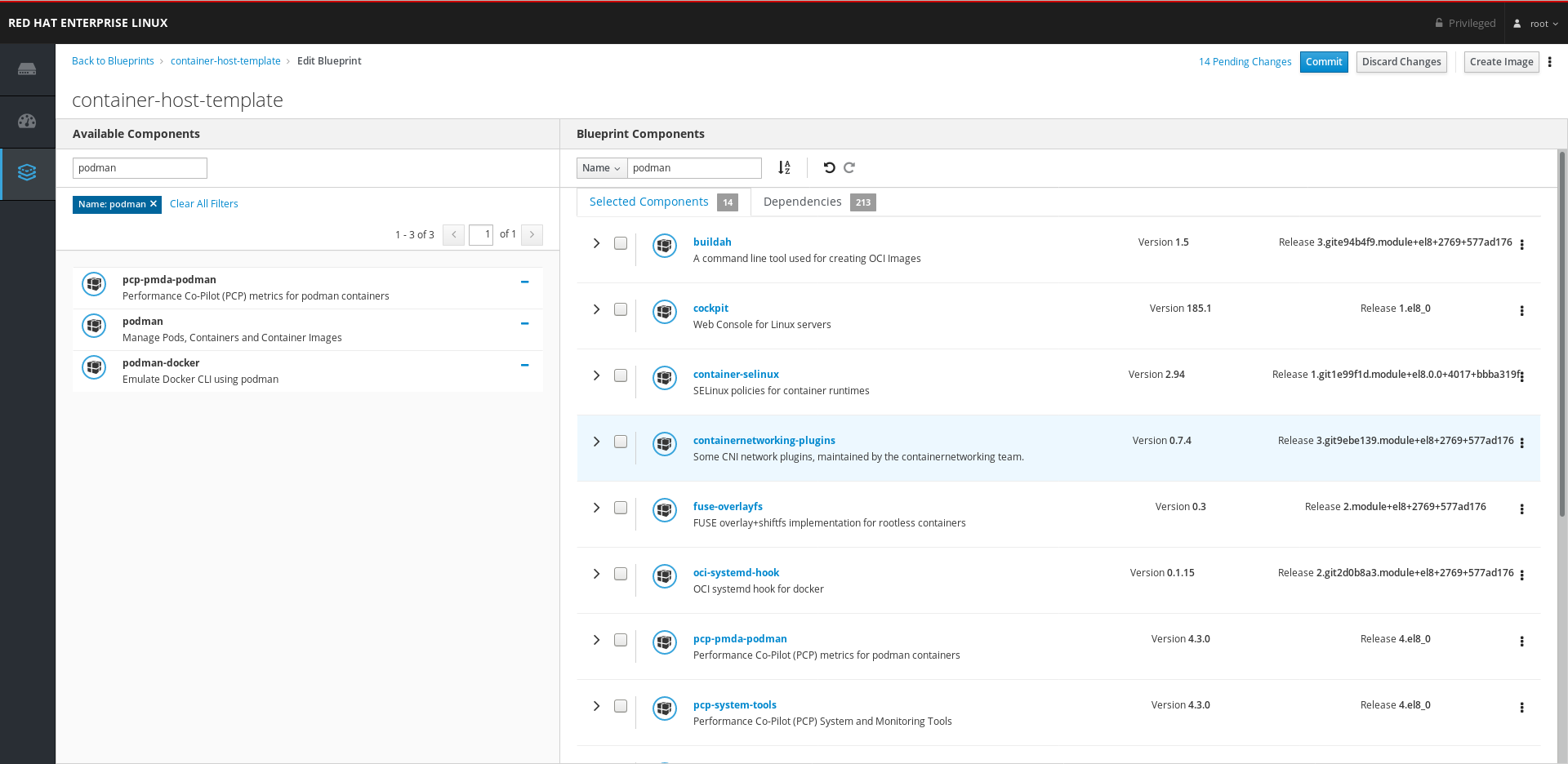Screen dimensions: 1568x764
Task: Click the page number input field
Action: [x=481, y=235]
